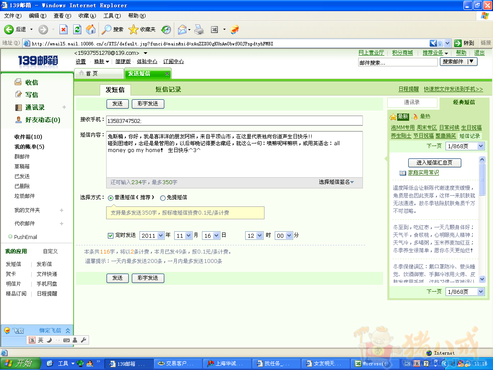
Task: Expand the 推荐业务 dropdown menu
Action: click(x=435, y=53)
